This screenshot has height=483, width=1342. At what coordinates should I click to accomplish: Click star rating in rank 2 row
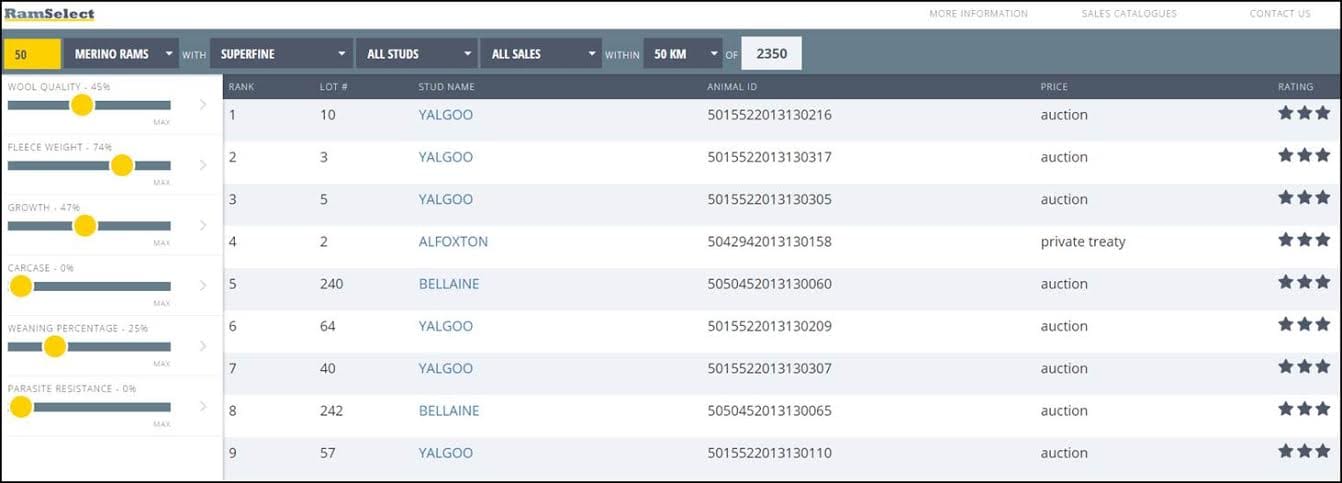(1304, 155)
